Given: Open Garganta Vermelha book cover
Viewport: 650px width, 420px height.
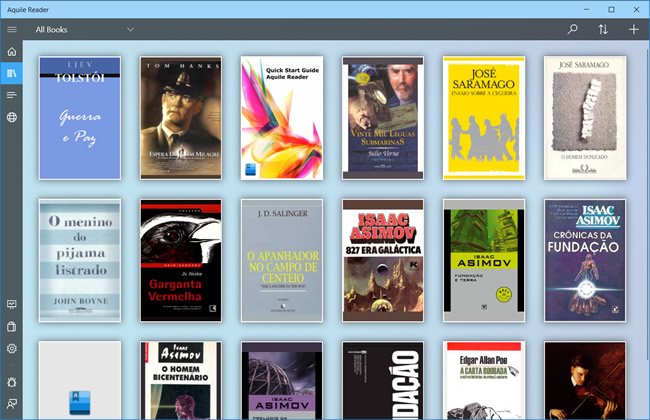Looking at the screenshot, I should pos(181,260).
